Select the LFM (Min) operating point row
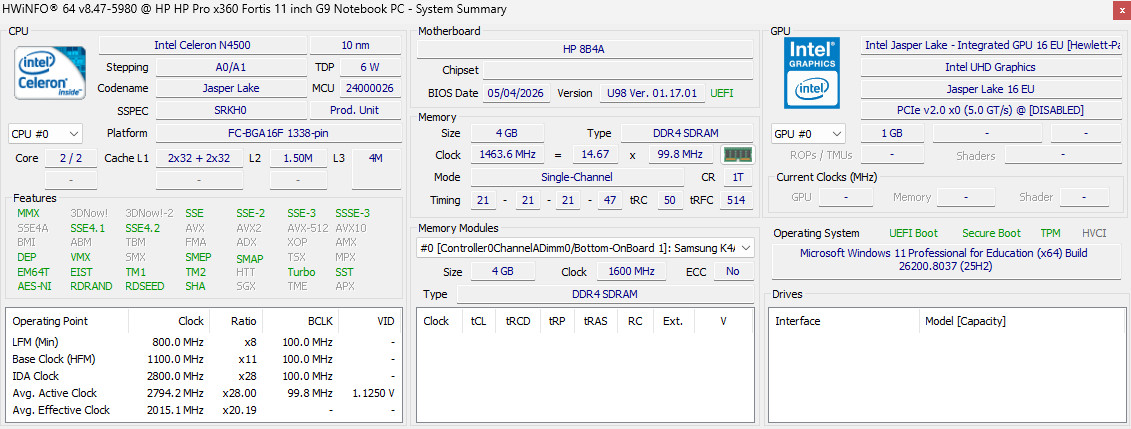Image resolution: width=1131 pixels, height=429 pixels. point(203,342)
